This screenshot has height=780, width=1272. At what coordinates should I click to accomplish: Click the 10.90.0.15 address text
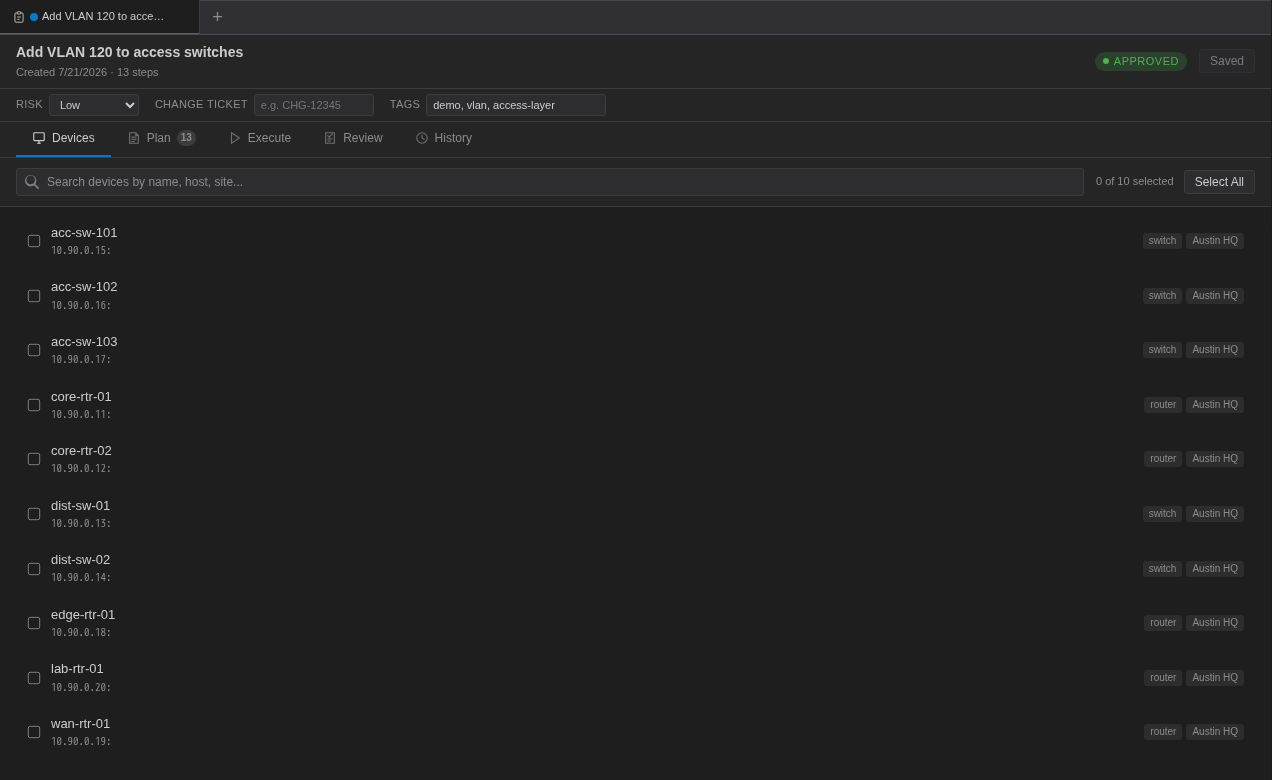tap(81, 251)
